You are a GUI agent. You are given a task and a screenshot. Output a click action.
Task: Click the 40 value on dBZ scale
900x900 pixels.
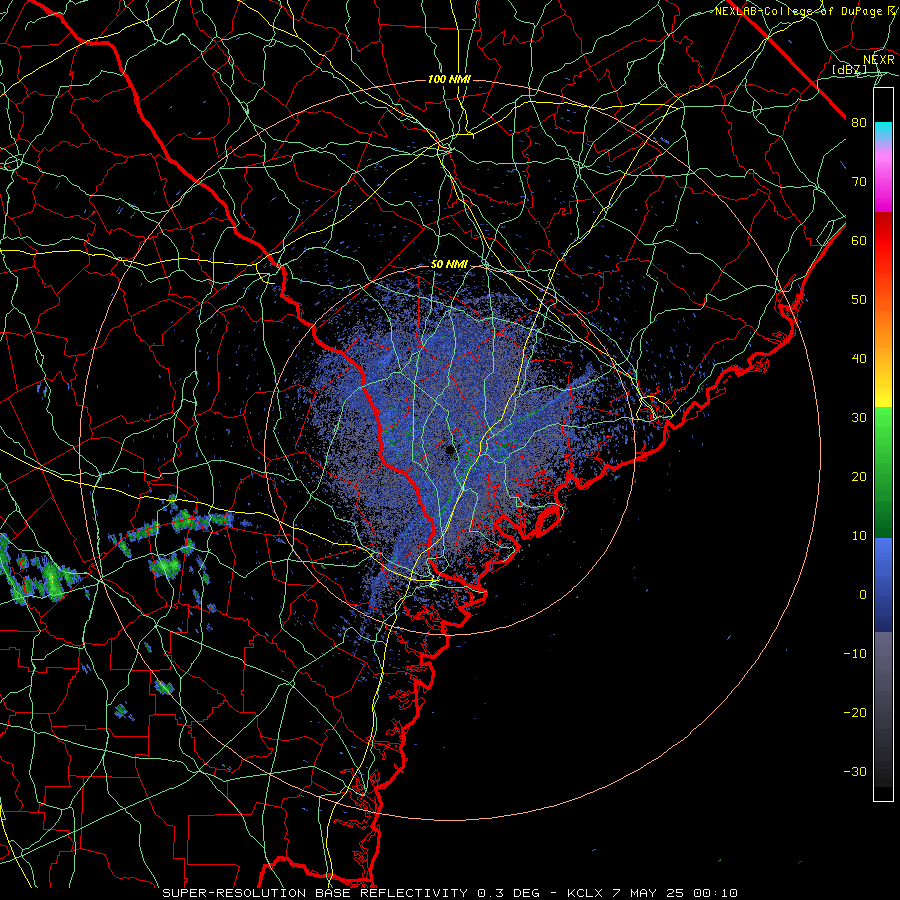pyautogui.click(x=859, y=359)
